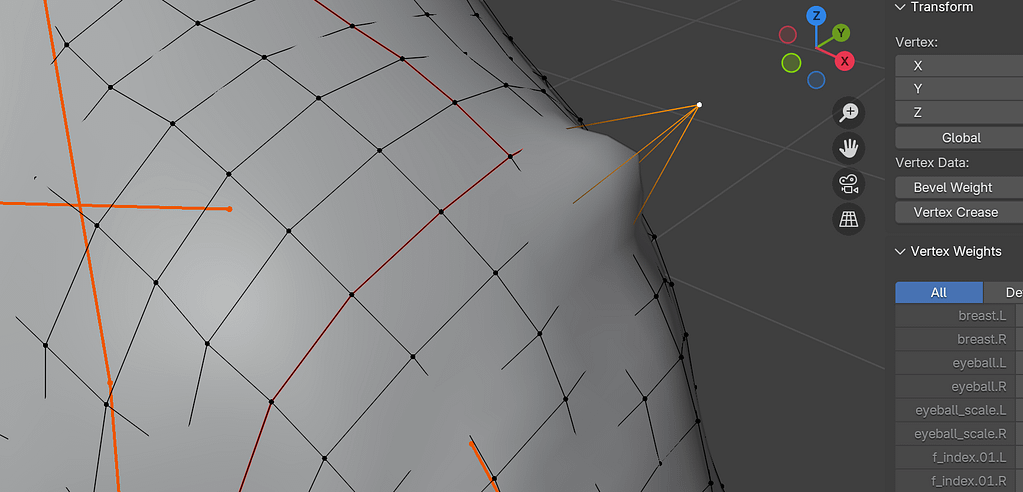The height and width of the screenshot is (492, 1023).
Task: Click the hollow blue negative Z gizmo circle
Action: [x=816, y=80]
